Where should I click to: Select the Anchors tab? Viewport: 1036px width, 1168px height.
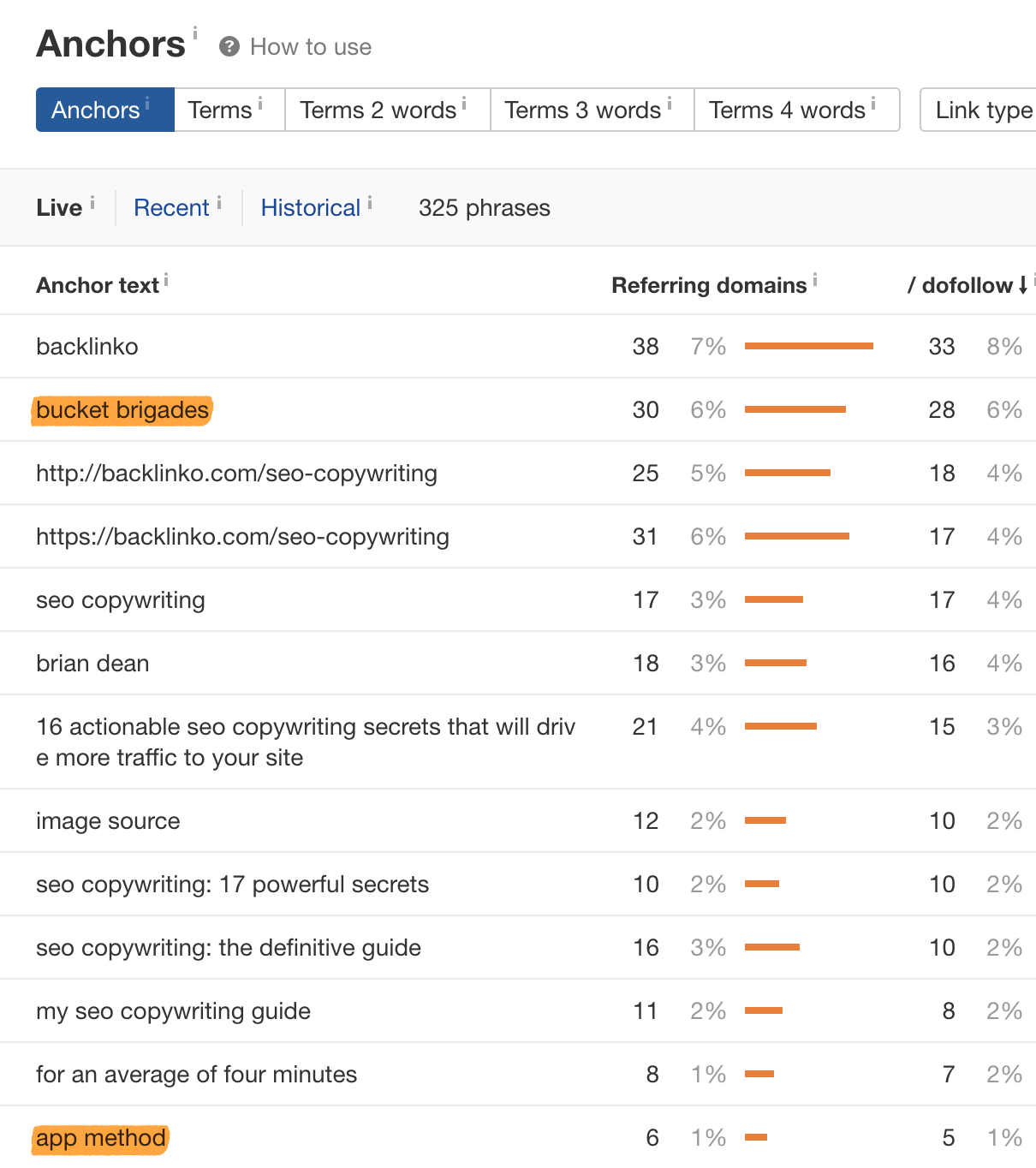[x=95, y=110]
